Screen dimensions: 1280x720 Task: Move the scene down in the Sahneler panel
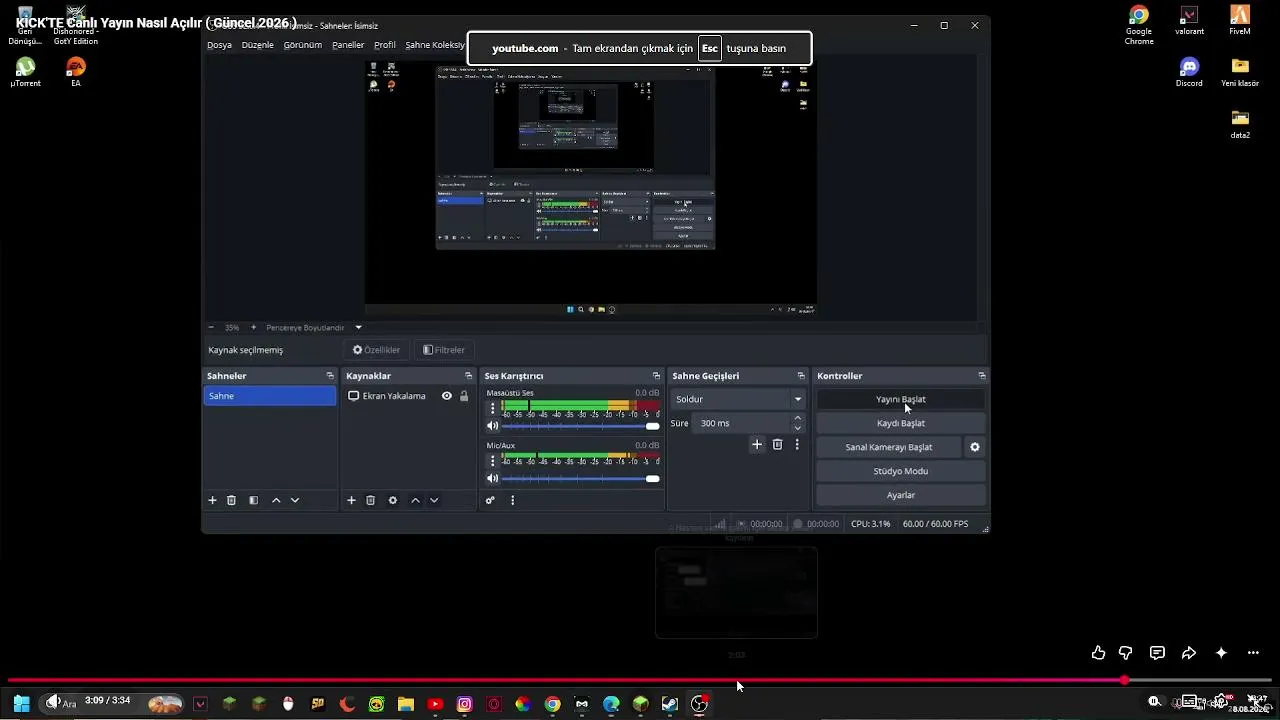pos(295,500)
